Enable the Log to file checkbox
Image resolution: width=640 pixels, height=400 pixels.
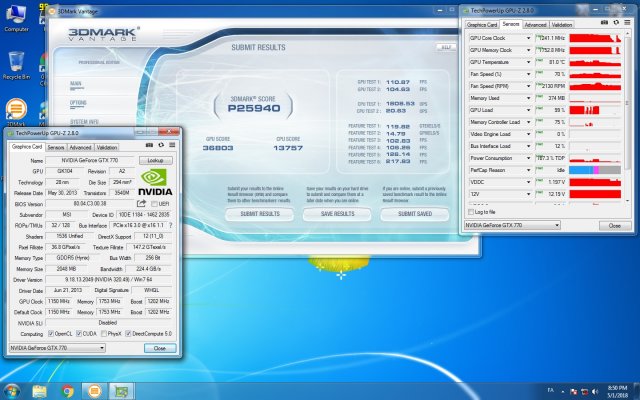click(x=472, y=212)
